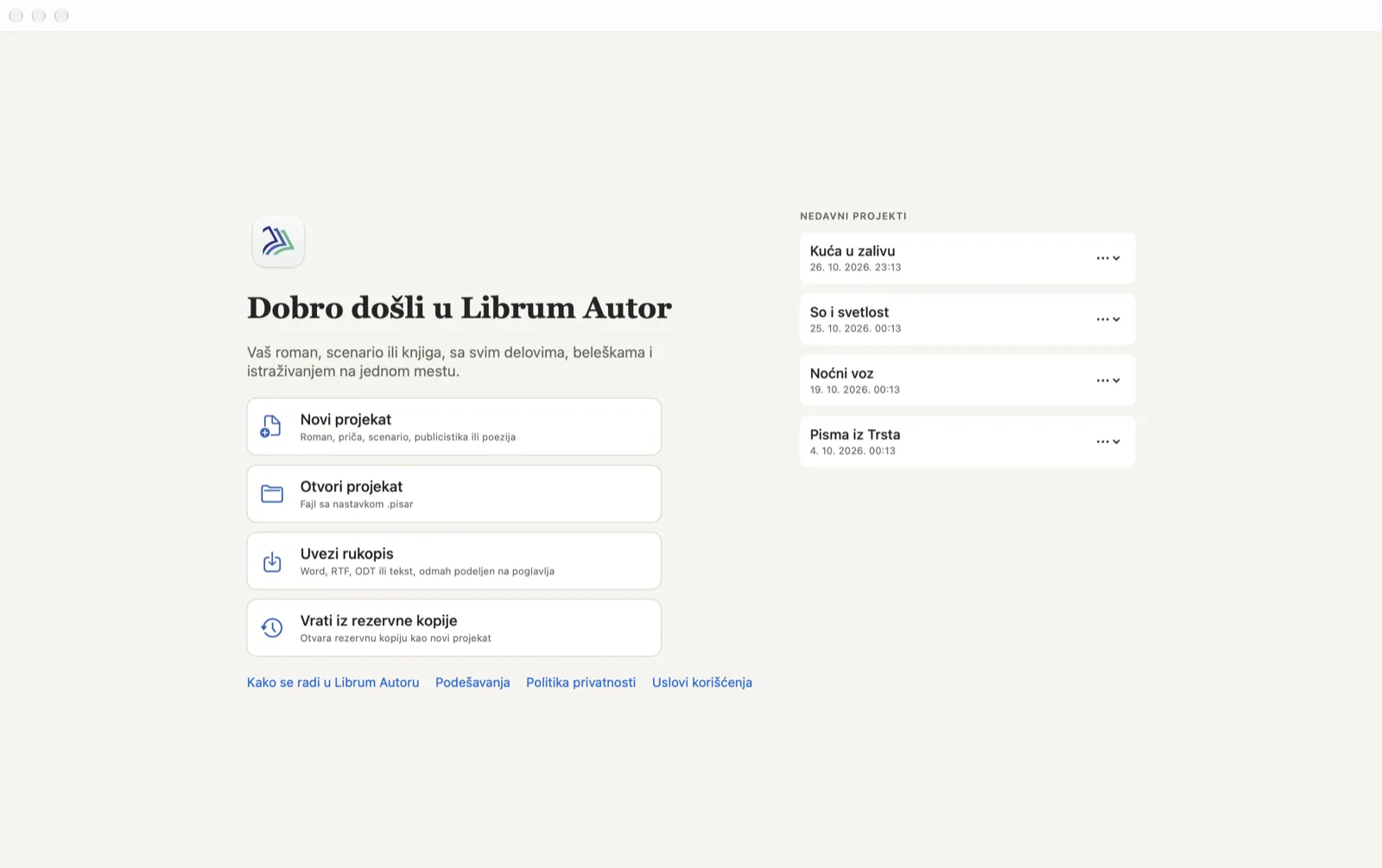Click the Librum Autor app logo
This screenshot has height=868, width=1382.
(x=278, y=241)
